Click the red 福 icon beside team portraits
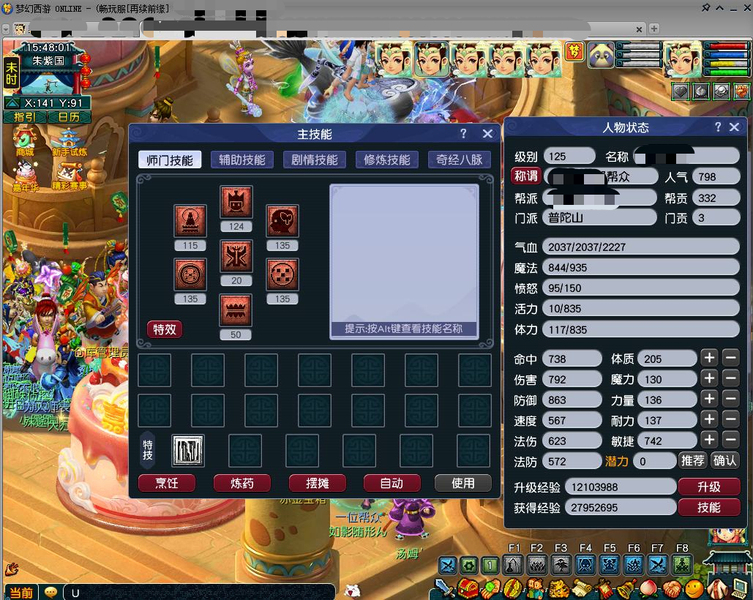The width and height of the screenshot is (753, 600). click(x=574, y=51)
